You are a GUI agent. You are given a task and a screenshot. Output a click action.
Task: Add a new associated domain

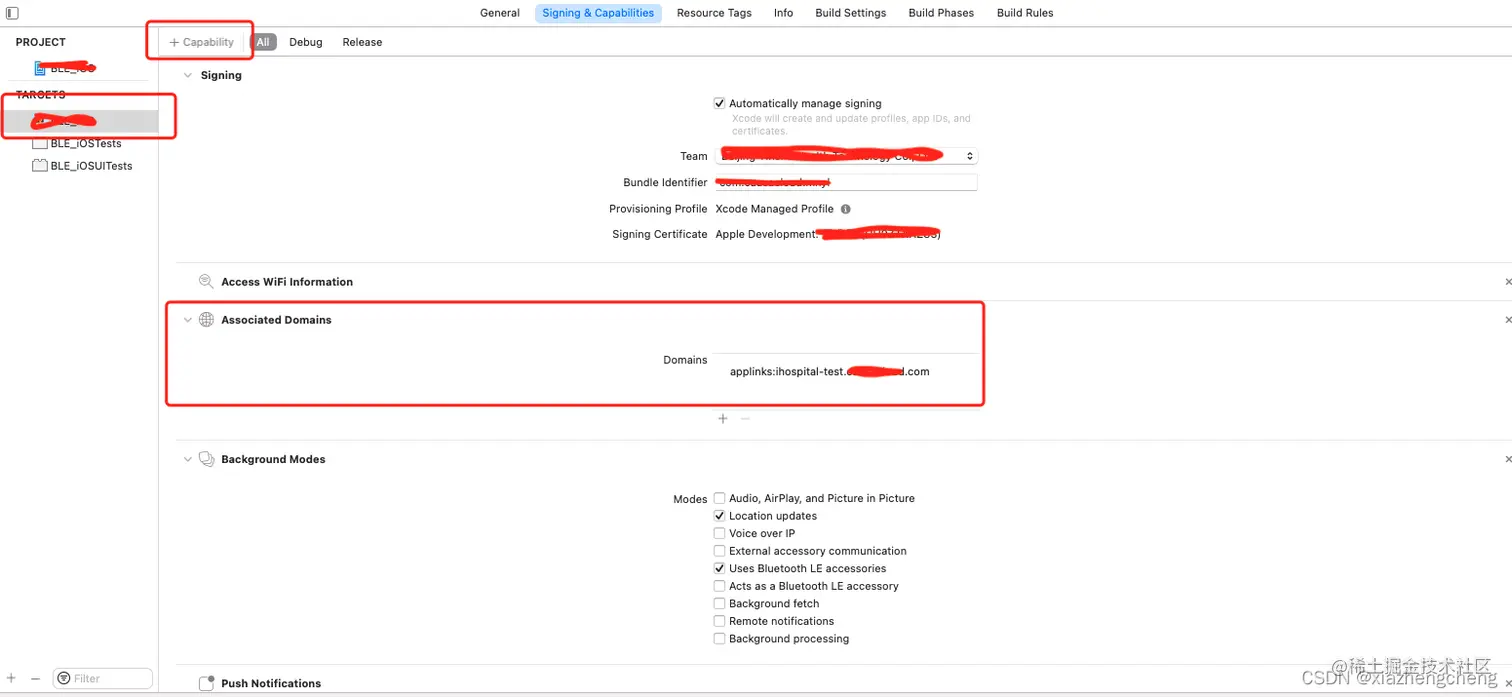click(723, 418)
